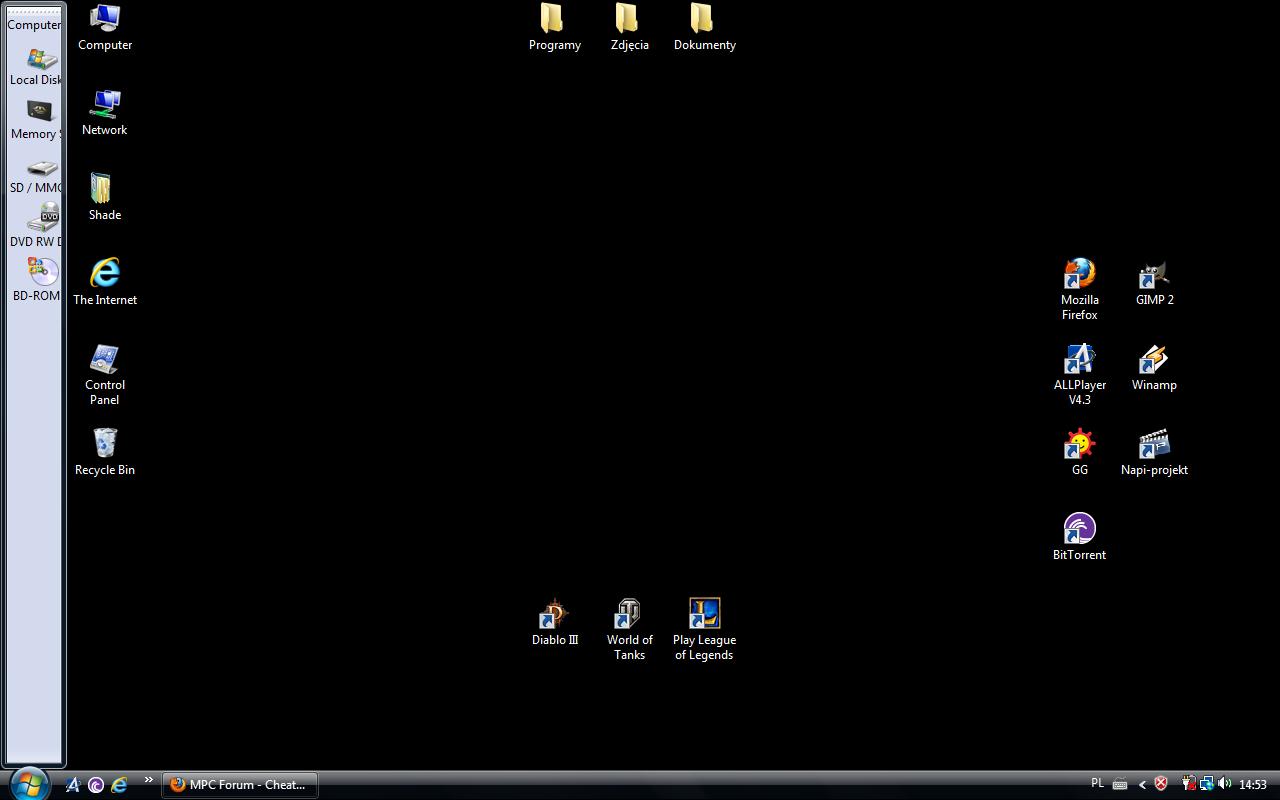Select the Shade folder icon

coord(105,198)
